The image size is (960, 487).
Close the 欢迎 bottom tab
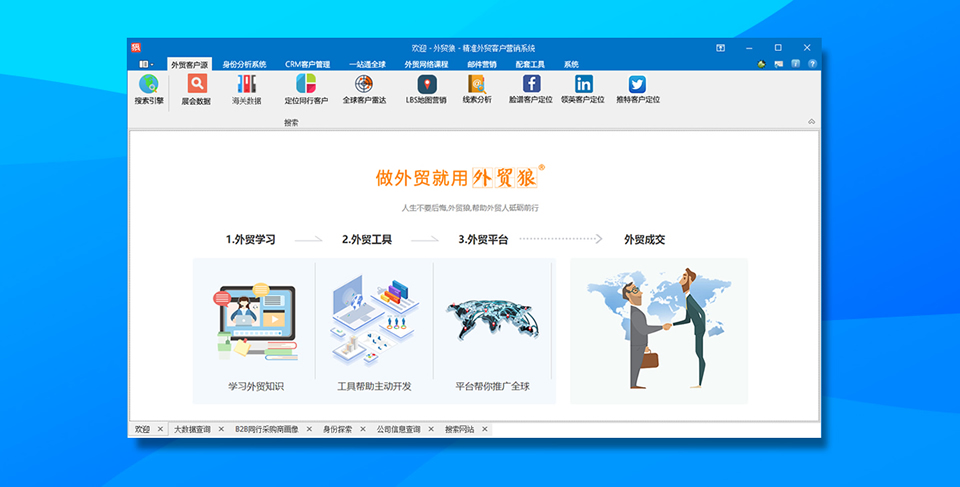pyautogui.click(x=160, y=429)
